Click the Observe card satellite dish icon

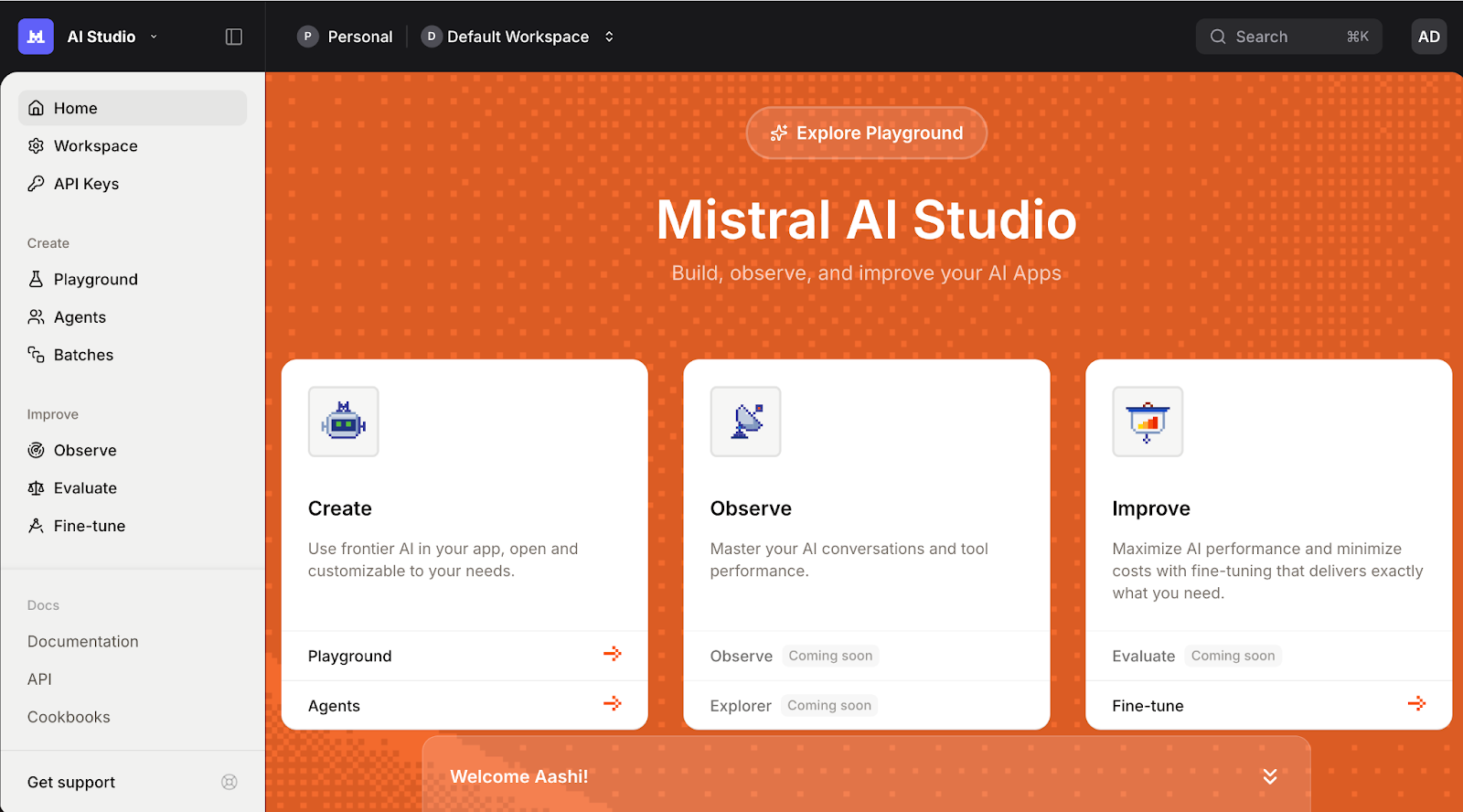pos(746,422)
